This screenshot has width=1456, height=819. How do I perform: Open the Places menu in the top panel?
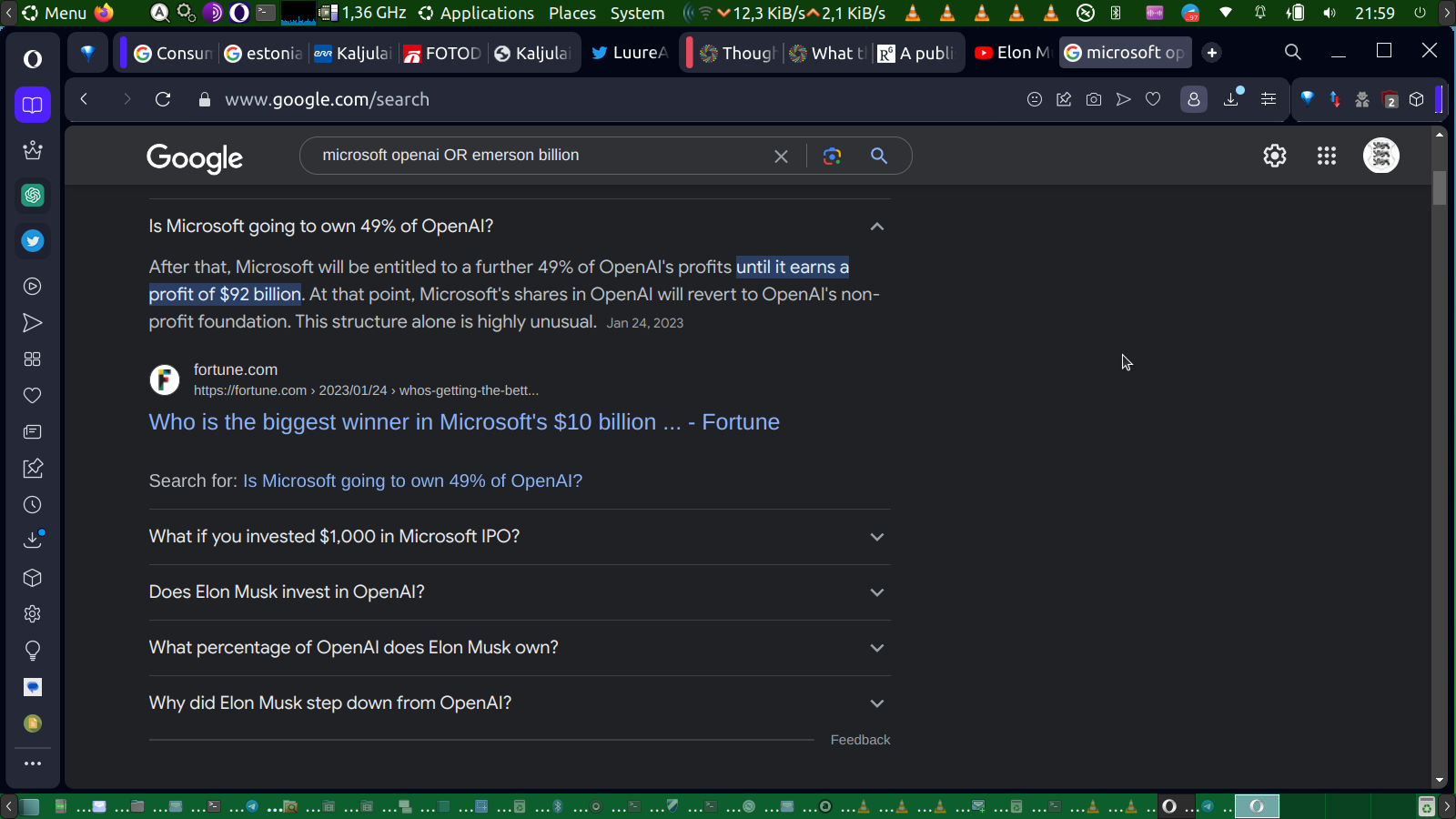(x=571, y=13)
